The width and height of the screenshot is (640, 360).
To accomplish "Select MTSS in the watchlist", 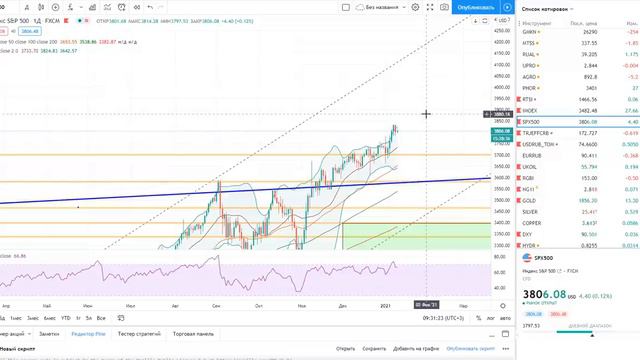I will point(578,43).
